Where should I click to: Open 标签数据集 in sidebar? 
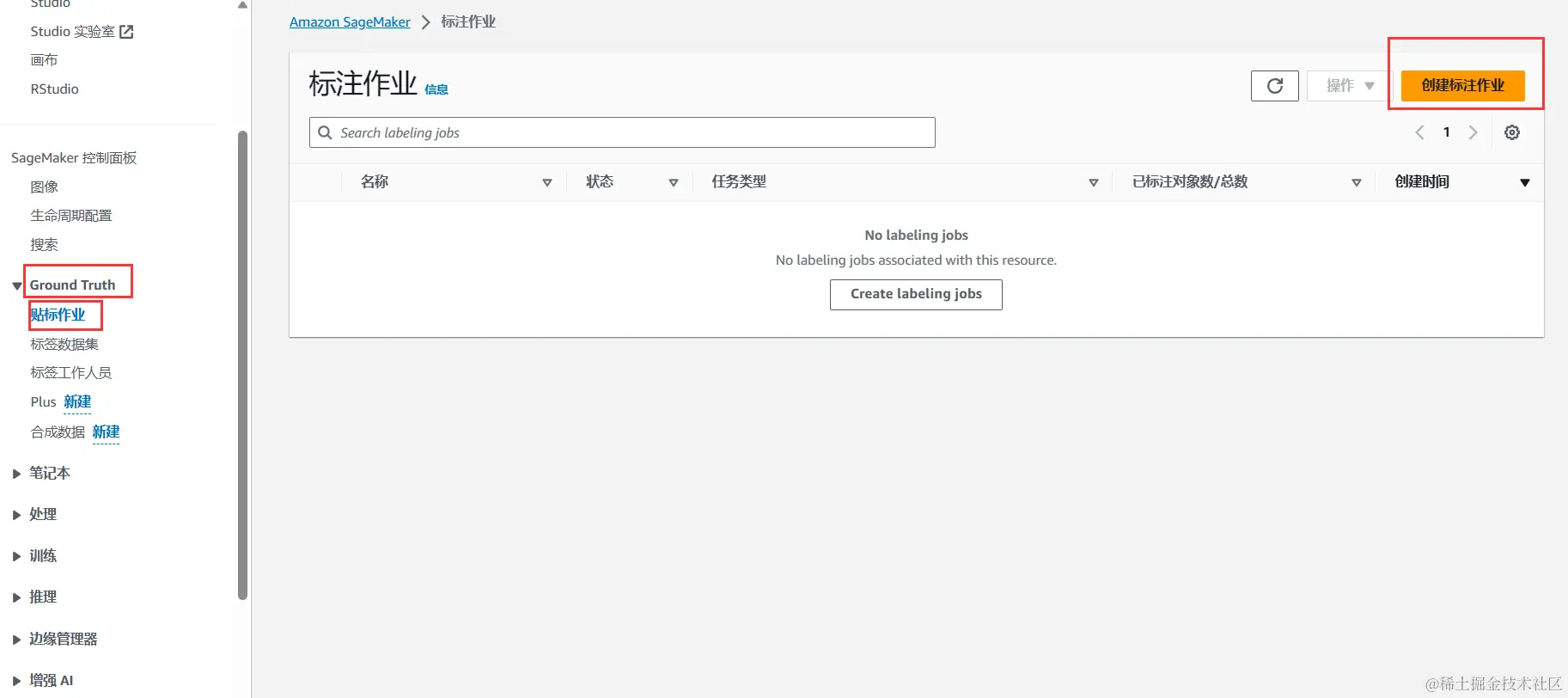(x=64, y=344)
